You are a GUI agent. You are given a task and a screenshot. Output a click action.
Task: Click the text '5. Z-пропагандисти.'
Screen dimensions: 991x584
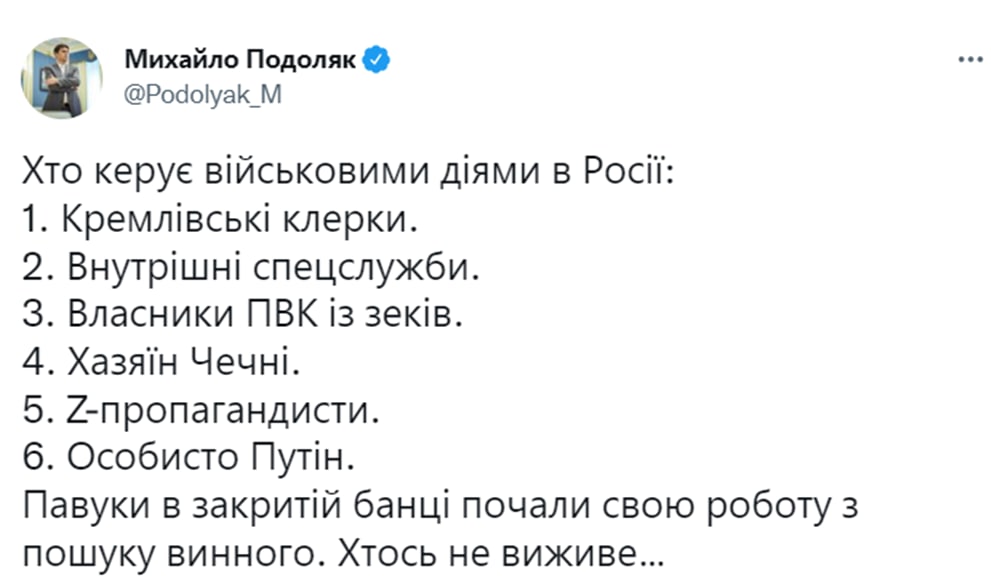(202, 411)
